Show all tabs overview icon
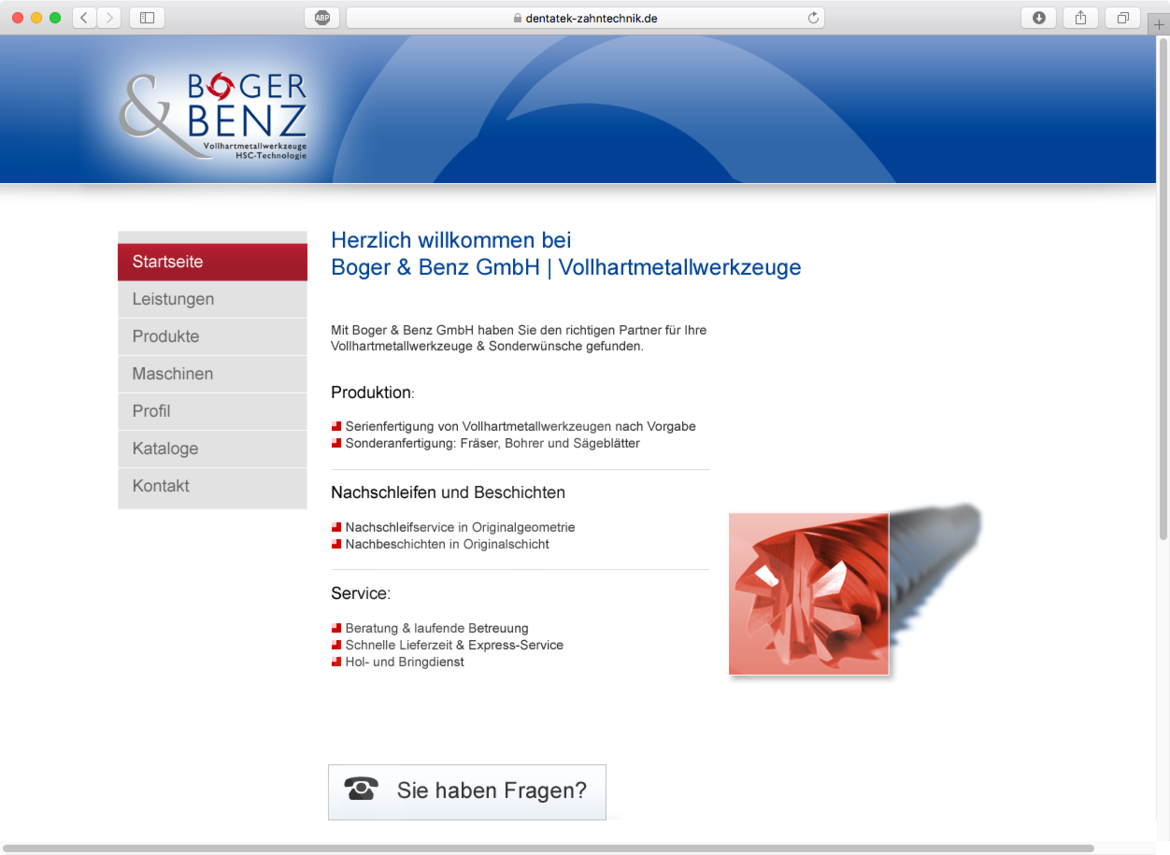The width and height of the screenshot is (1170, 855). [1122, 18]
